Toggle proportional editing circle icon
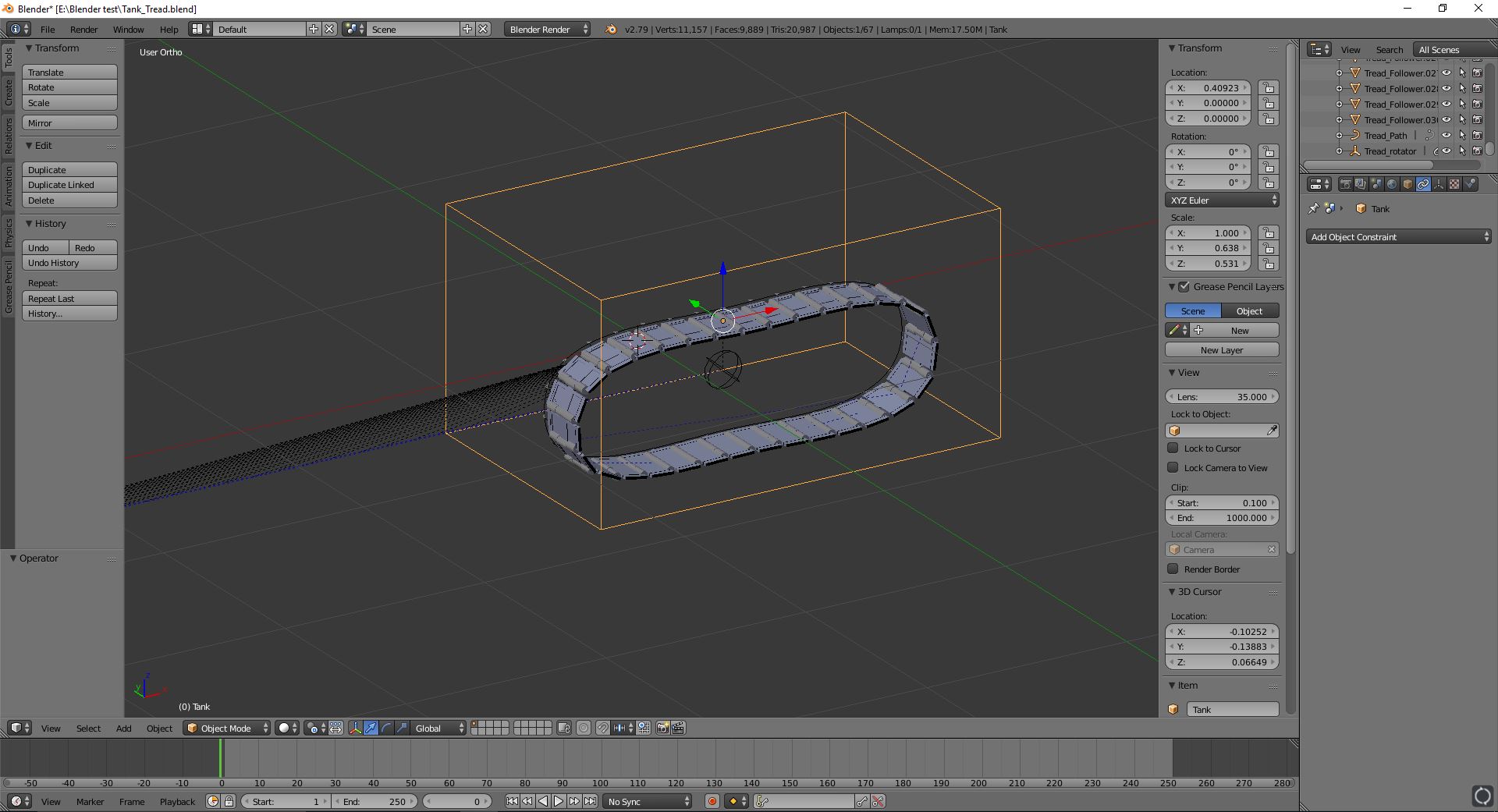 583,728
